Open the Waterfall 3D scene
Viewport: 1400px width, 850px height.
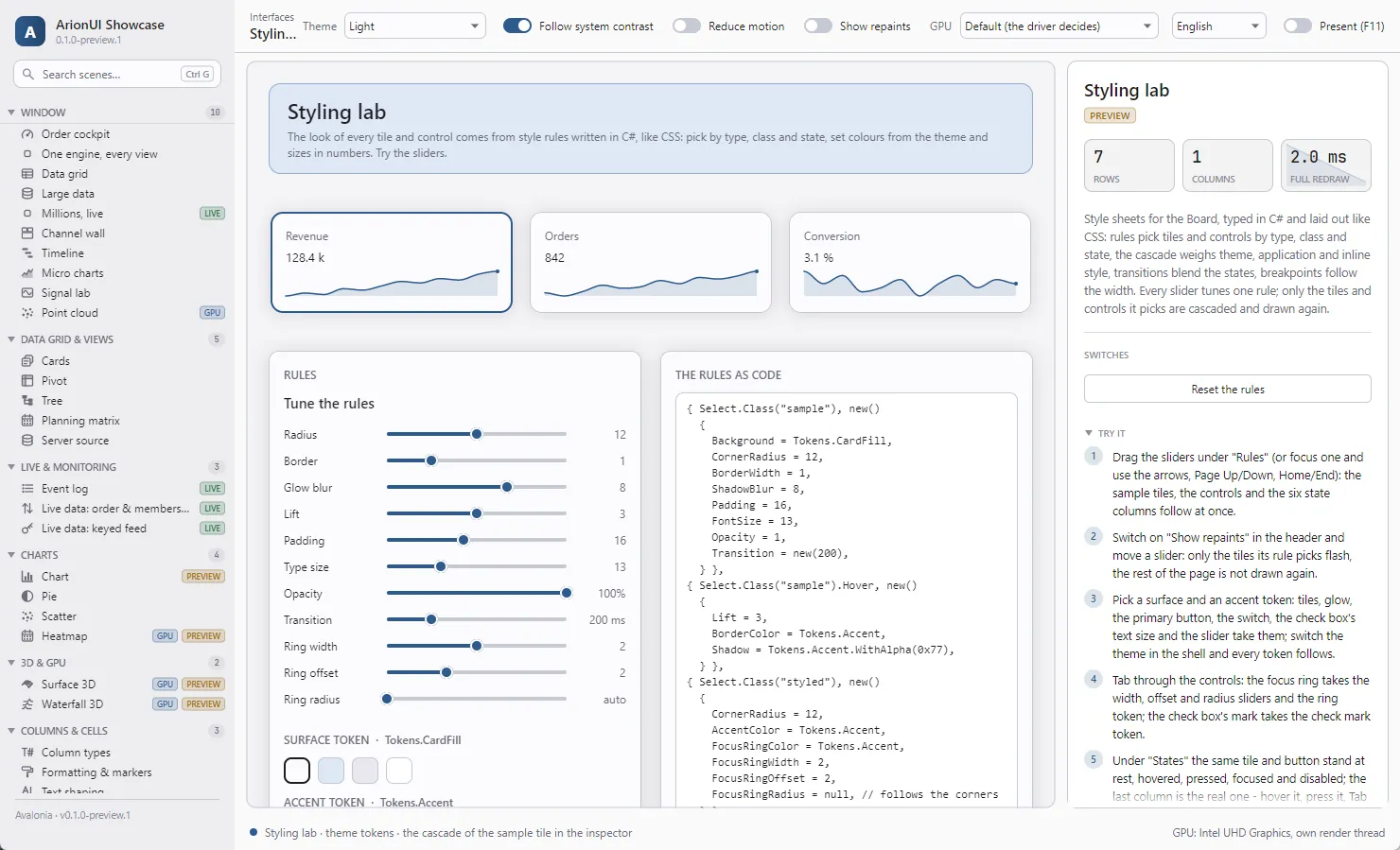(x=117, y=704)
